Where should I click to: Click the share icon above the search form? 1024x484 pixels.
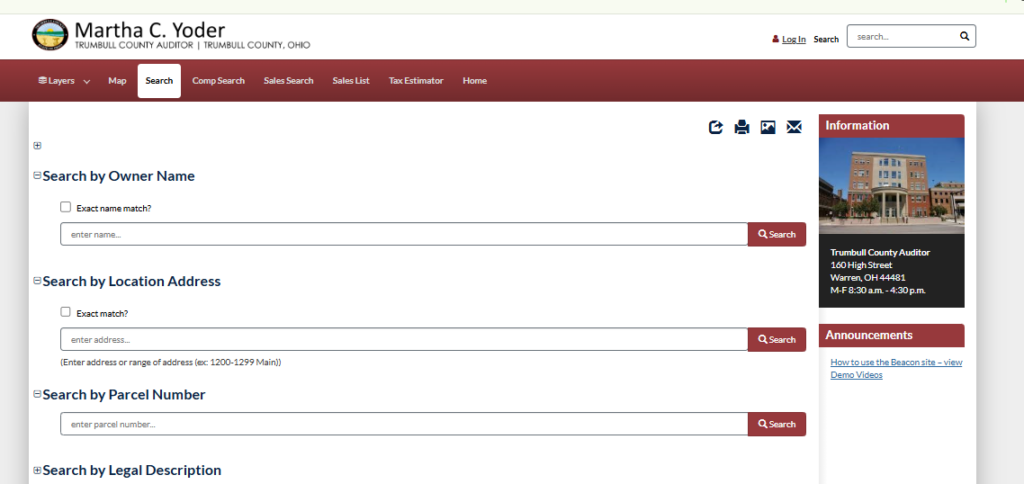tap(716, 127)
